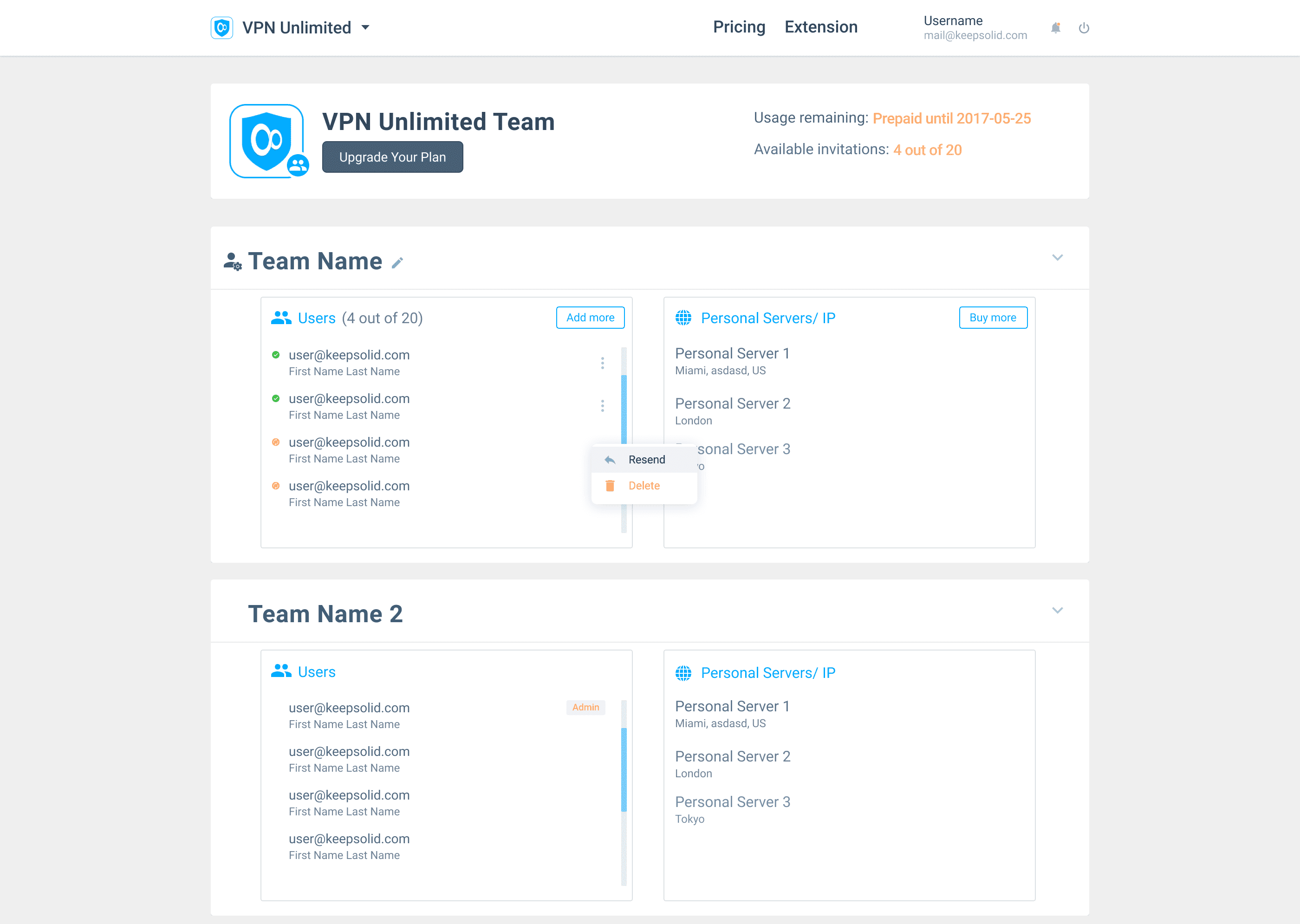1300x924 pixels.
Task: Click the team admin icon beside Team Name
Action: 232,261
